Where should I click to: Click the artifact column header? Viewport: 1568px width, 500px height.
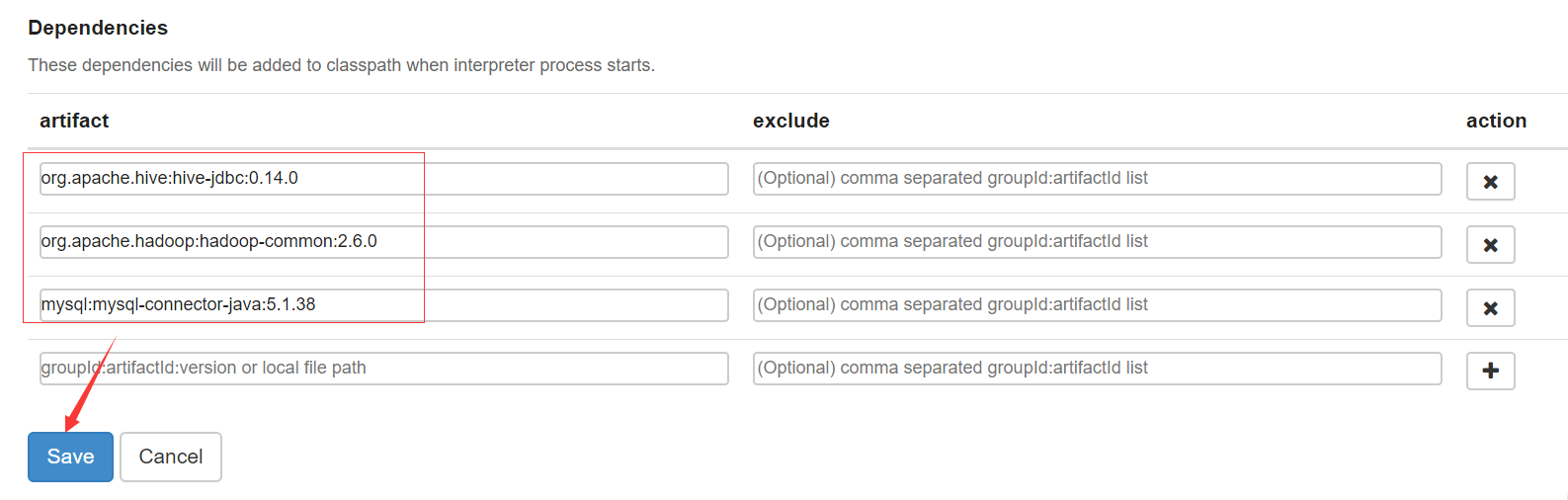coord(74,121)
